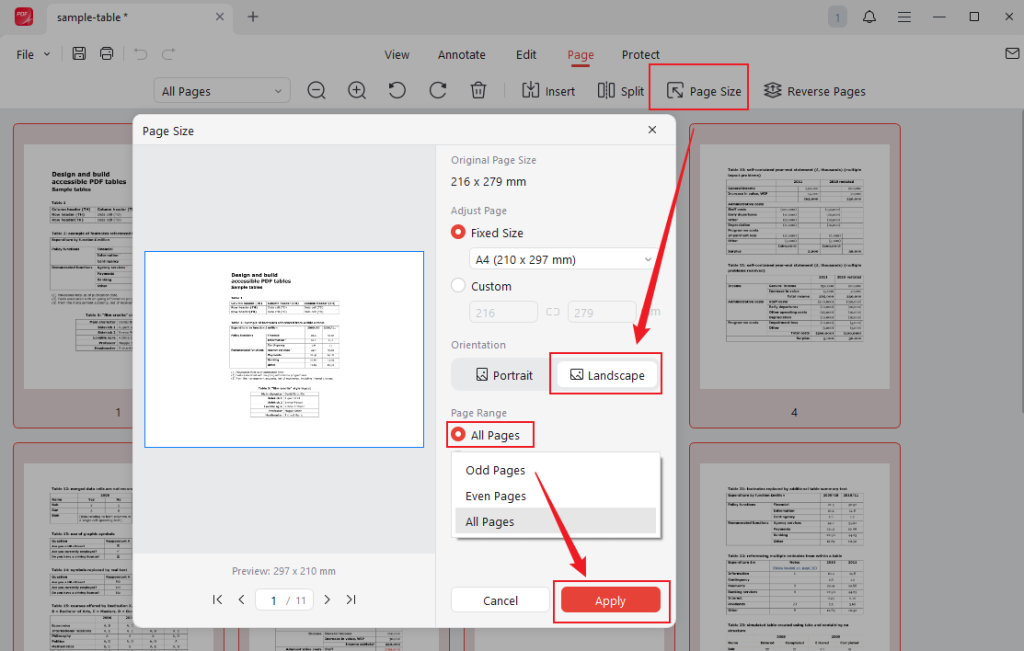Save the document using the save icon
Image resolution: width=1024 pixels, height=651 pixels.
(78, 53)
